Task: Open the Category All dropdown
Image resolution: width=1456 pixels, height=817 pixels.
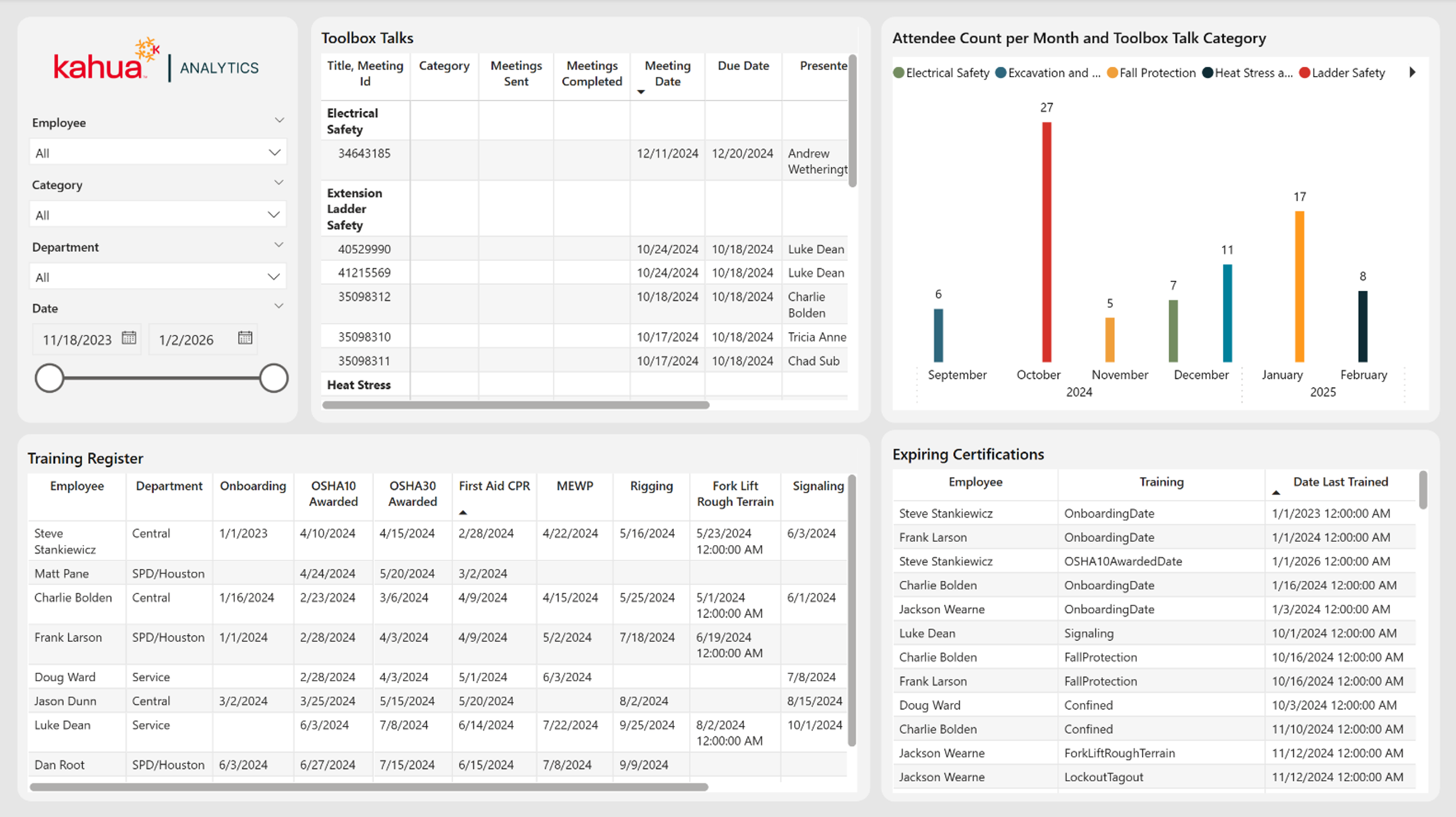Action: click(157, 215)
